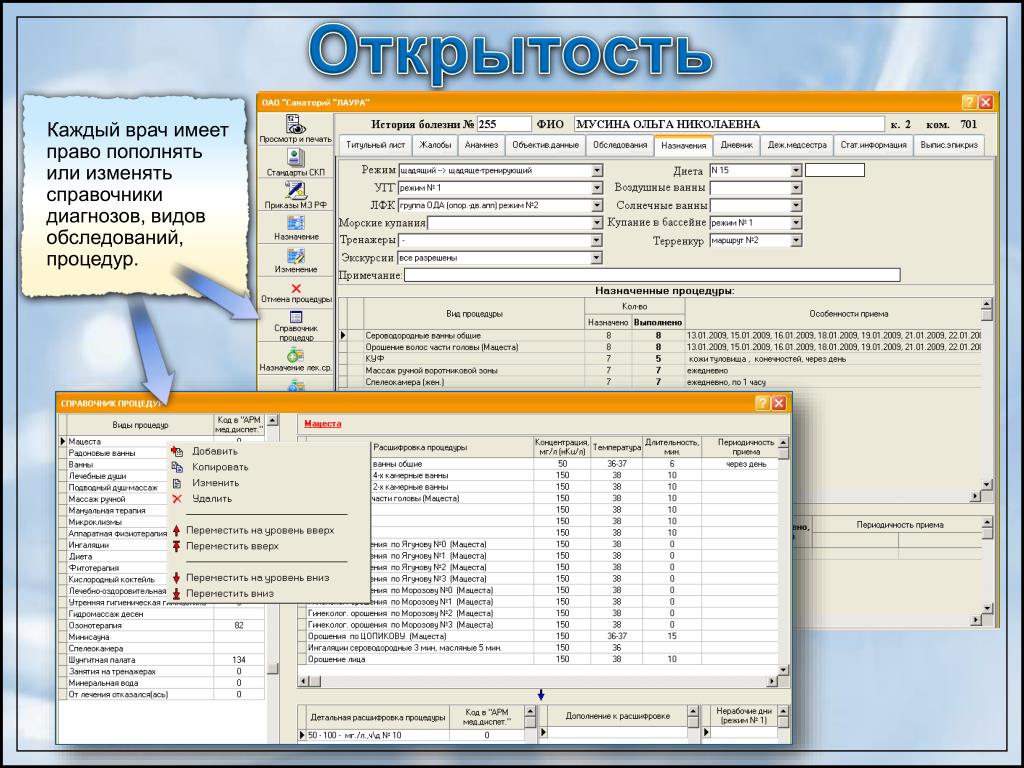Open Просмотр и печать sidebar icon
The image size is (1024, 768).
[x=296, y=124]
